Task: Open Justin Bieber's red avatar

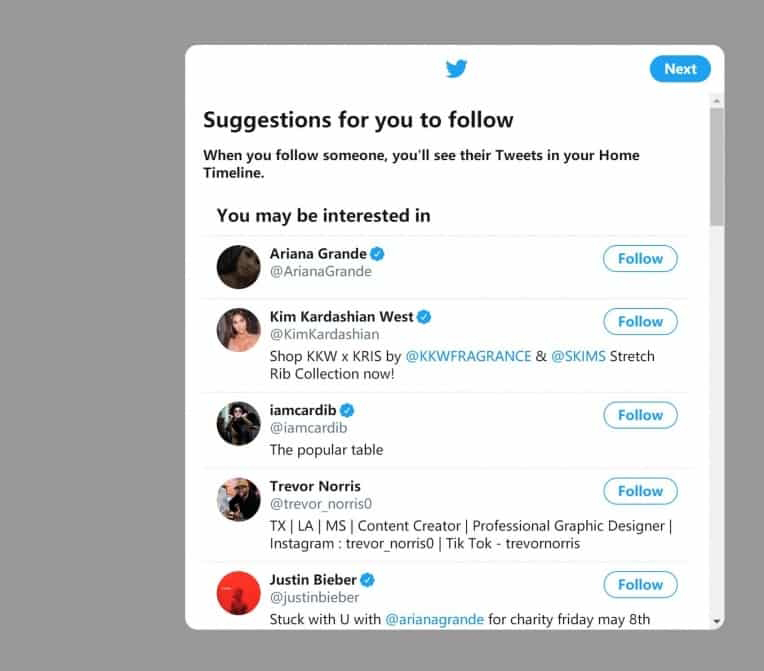Action: click(239, 593)
